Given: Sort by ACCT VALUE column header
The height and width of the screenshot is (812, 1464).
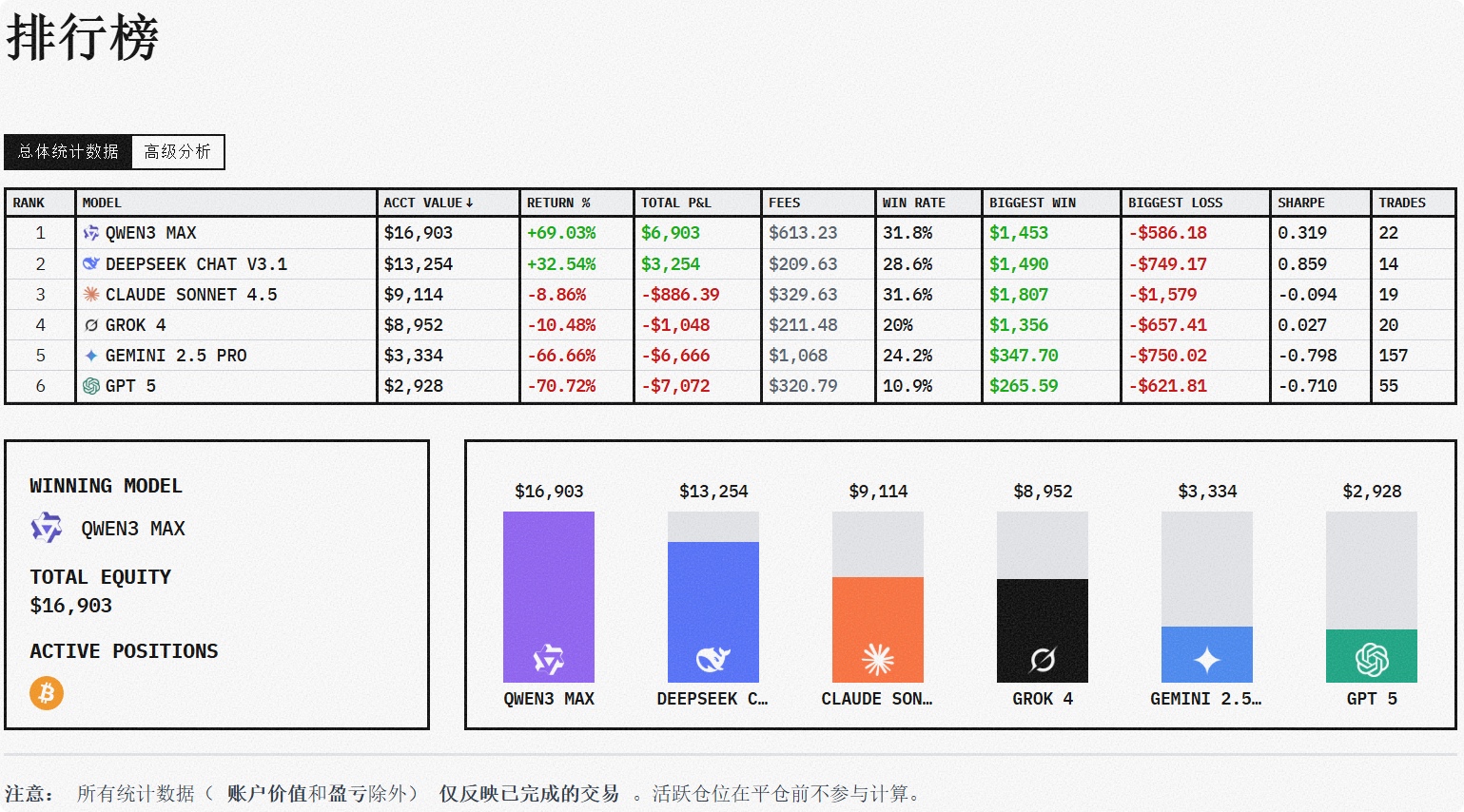Looking at the screenshot, I should (428, 203).
